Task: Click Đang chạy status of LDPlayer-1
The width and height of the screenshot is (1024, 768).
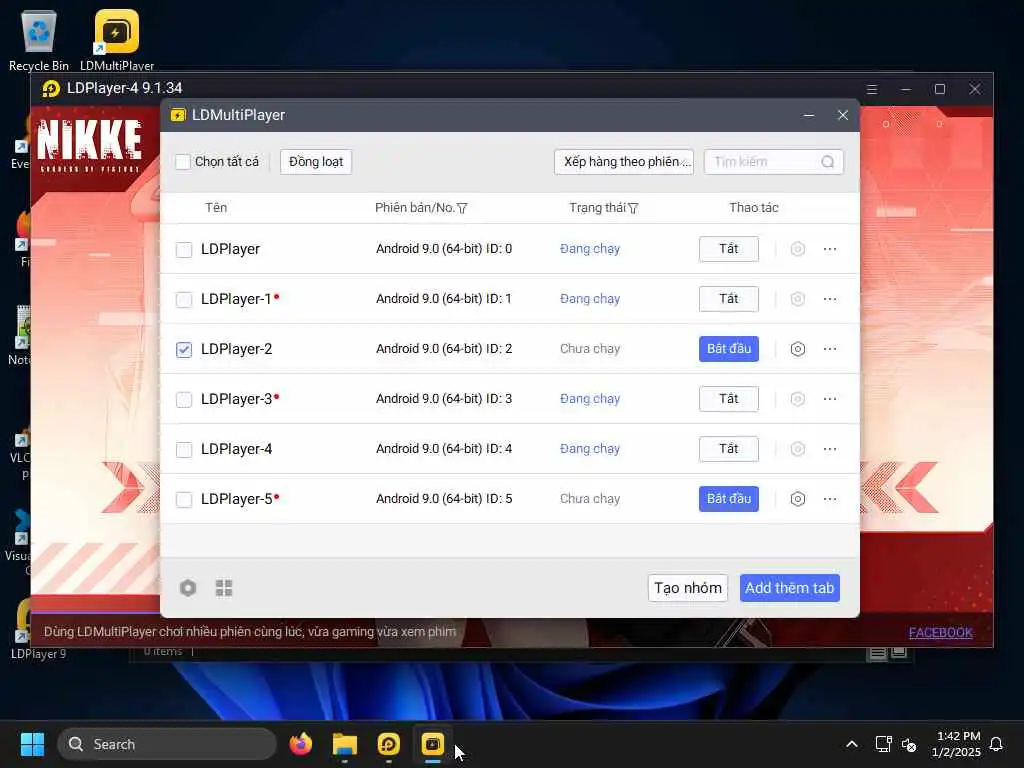Action: coord(590,299)
